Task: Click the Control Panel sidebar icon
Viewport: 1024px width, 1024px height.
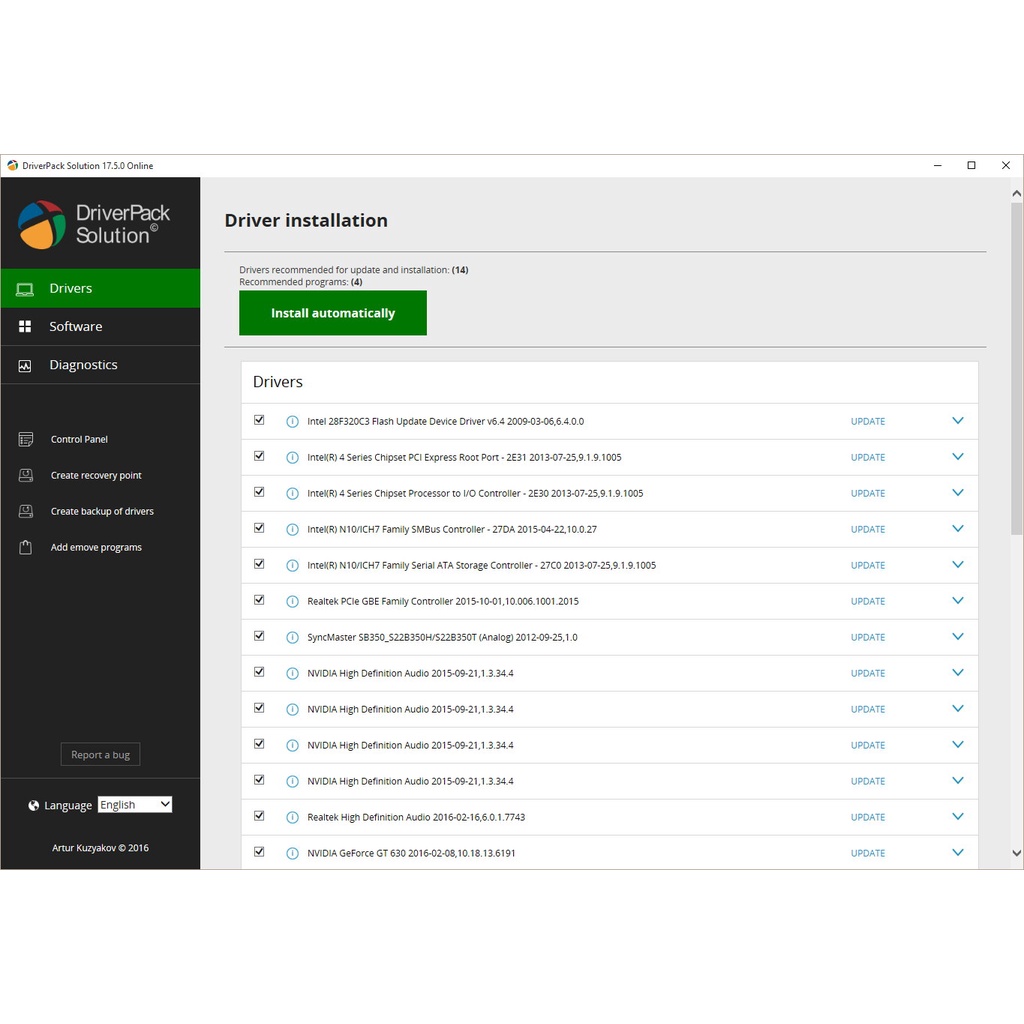Action: point(26,439)
